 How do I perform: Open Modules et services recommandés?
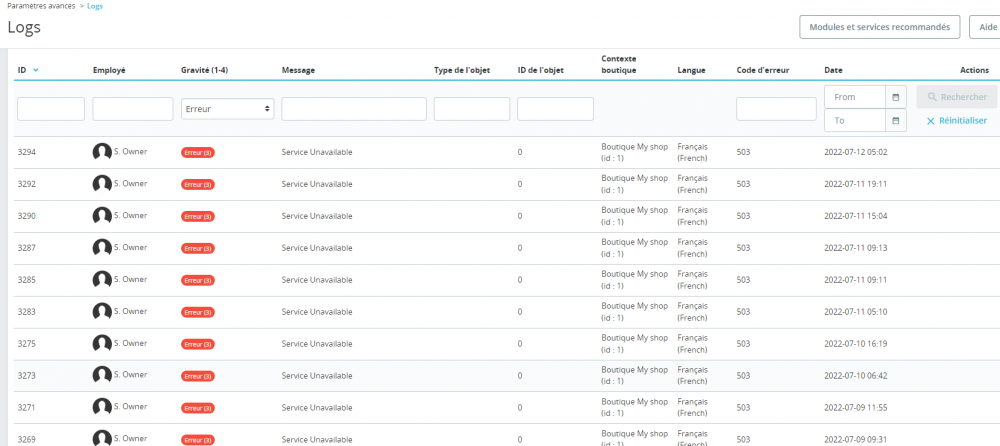point(879,27)
